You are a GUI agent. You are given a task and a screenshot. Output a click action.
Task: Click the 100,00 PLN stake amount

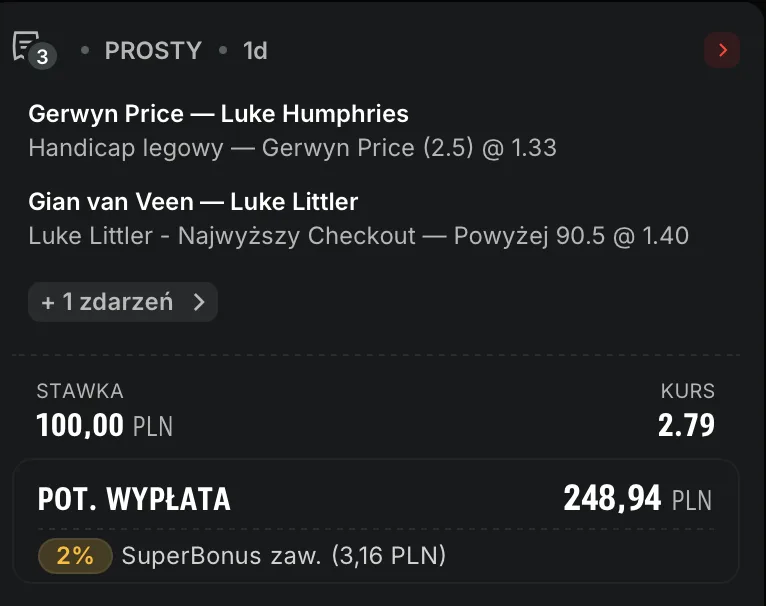point(104,426)
